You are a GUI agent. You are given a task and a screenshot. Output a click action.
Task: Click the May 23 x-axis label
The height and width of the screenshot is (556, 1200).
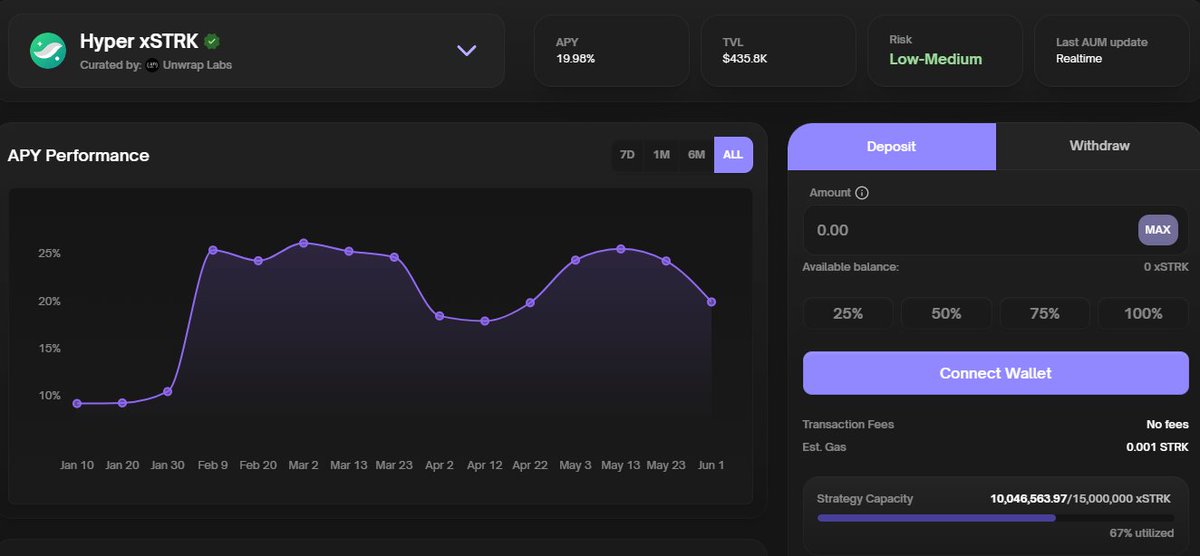click(666, 465)
